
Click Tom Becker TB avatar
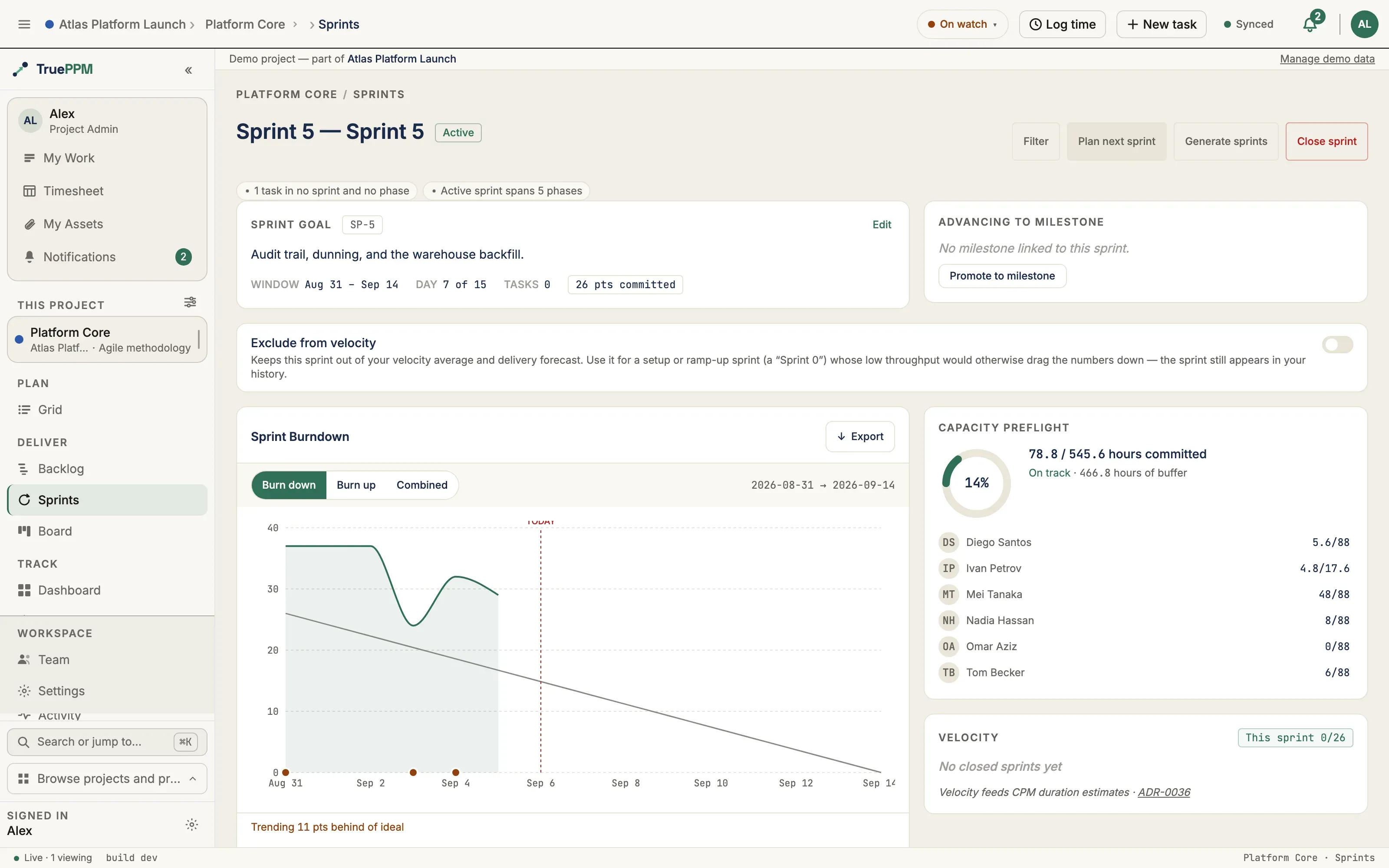(x=948, y=672)
